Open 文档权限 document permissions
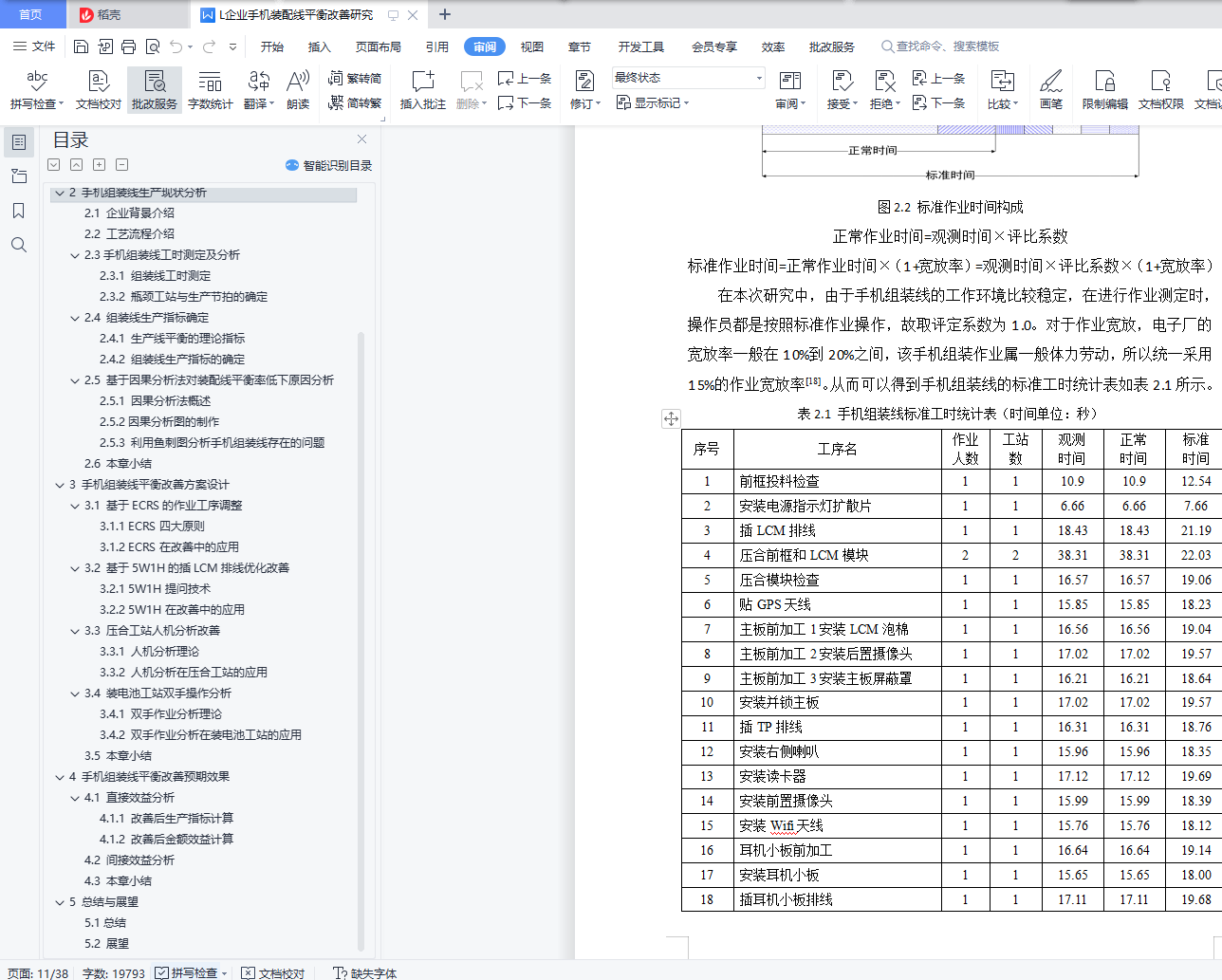 (x=1161, y=91)
